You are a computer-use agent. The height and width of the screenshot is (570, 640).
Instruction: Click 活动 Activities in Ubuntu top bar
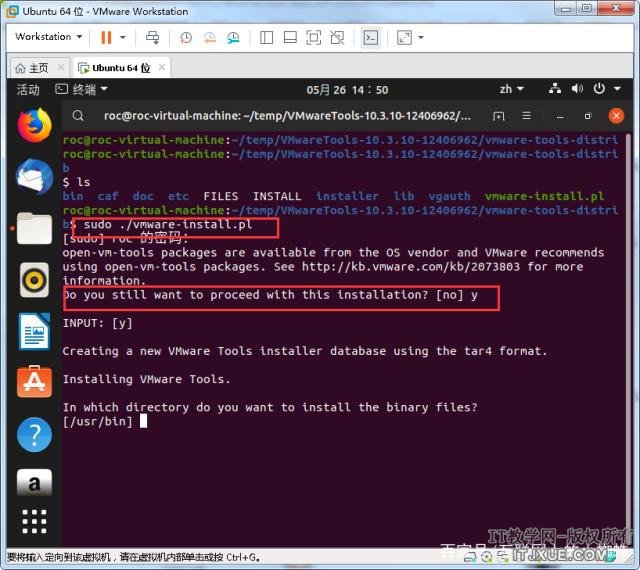pos(28,90)
